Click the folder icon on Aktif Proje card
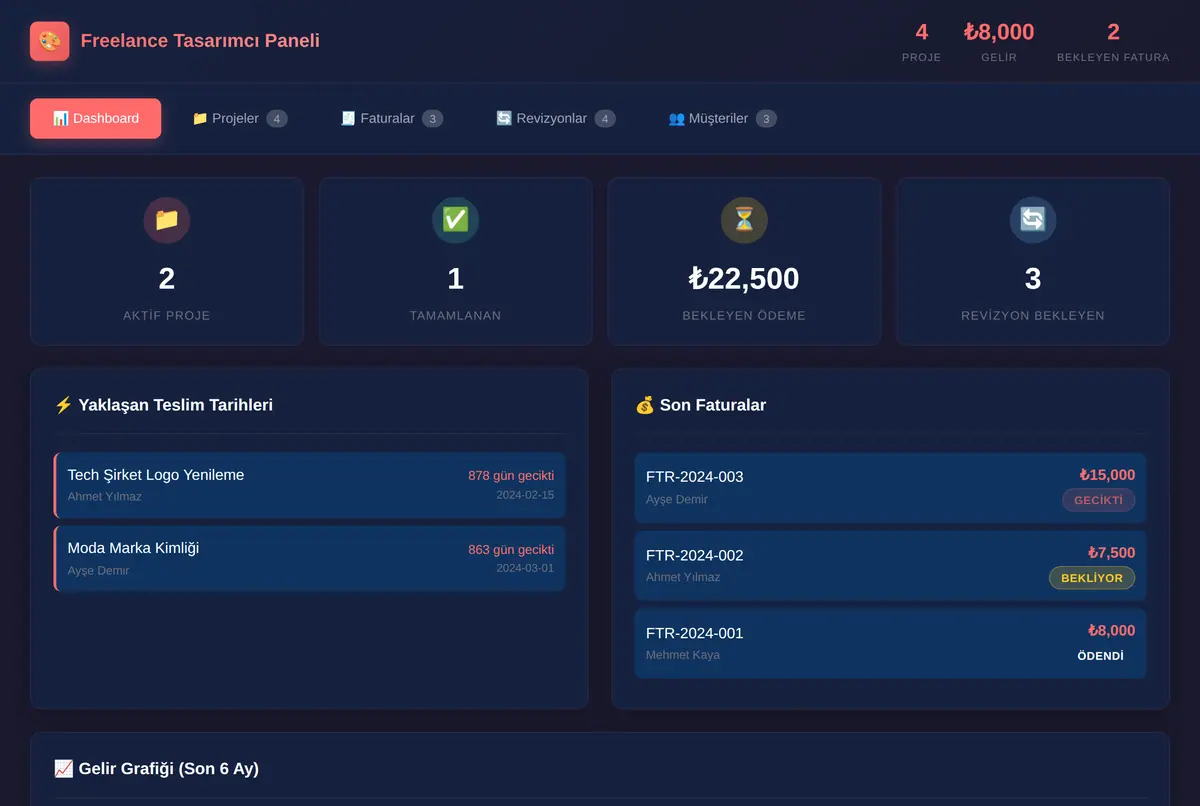The image size is (1200, 806). pyautogui.click(x=167, y=220)
